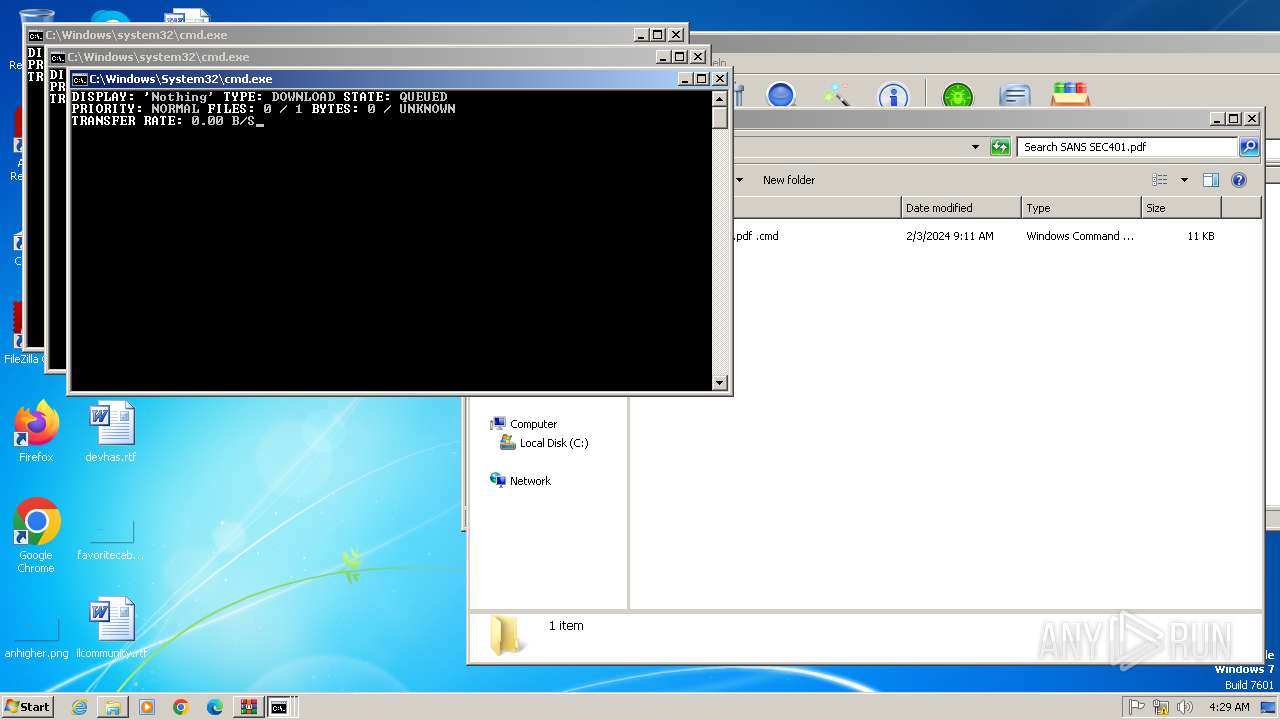The image size is (1280, 720).
Task: Click the File Explorer taskbar icon
Action: (x=113, y=707)
